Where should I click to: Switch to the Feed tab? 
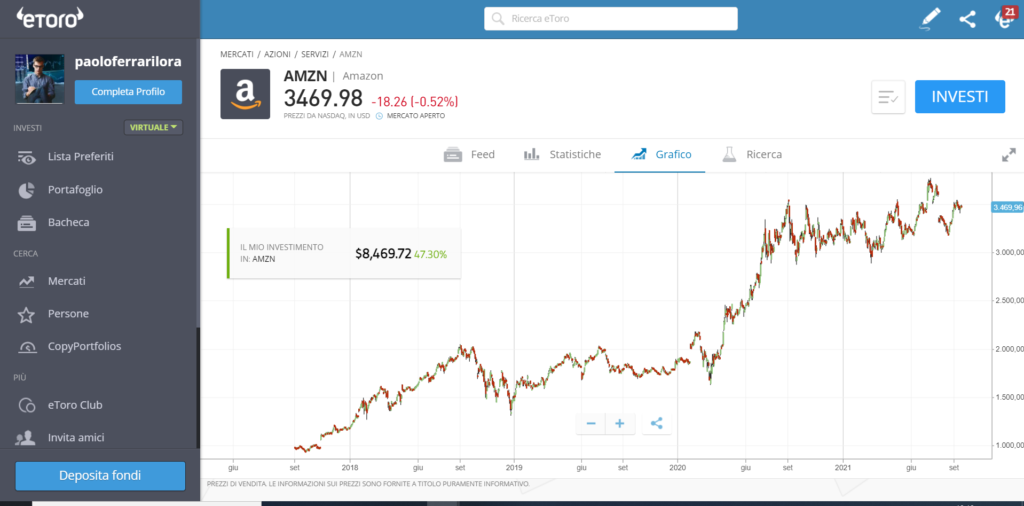470,155
